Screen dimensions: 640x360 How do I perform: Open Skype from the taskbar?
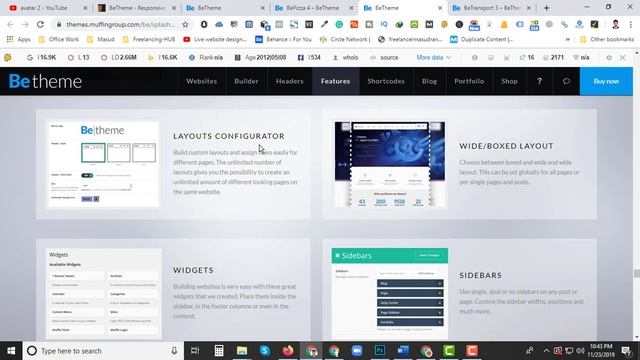click(x=265, y=351)
